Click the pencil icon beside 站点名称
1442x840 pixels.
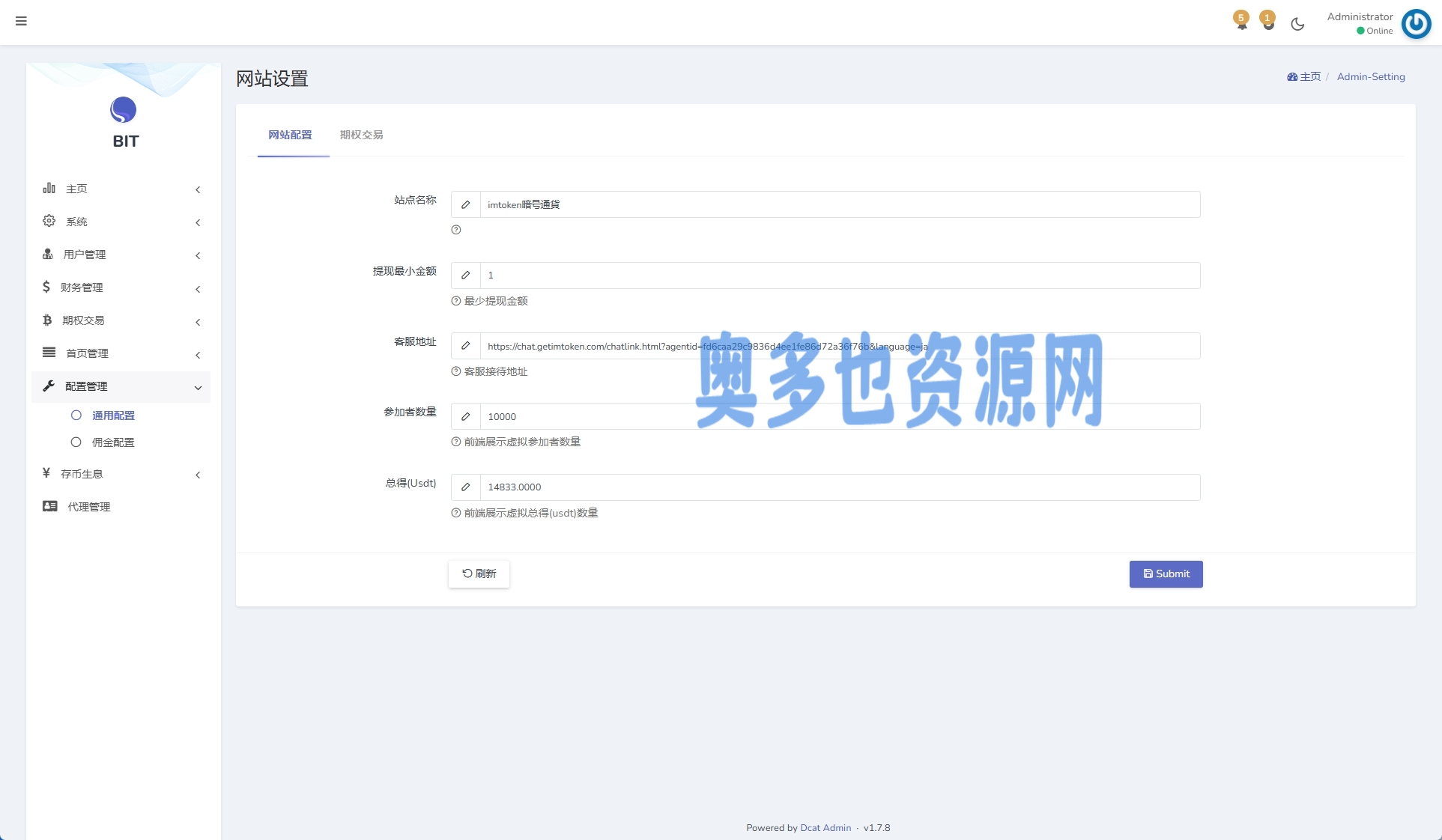465,204
